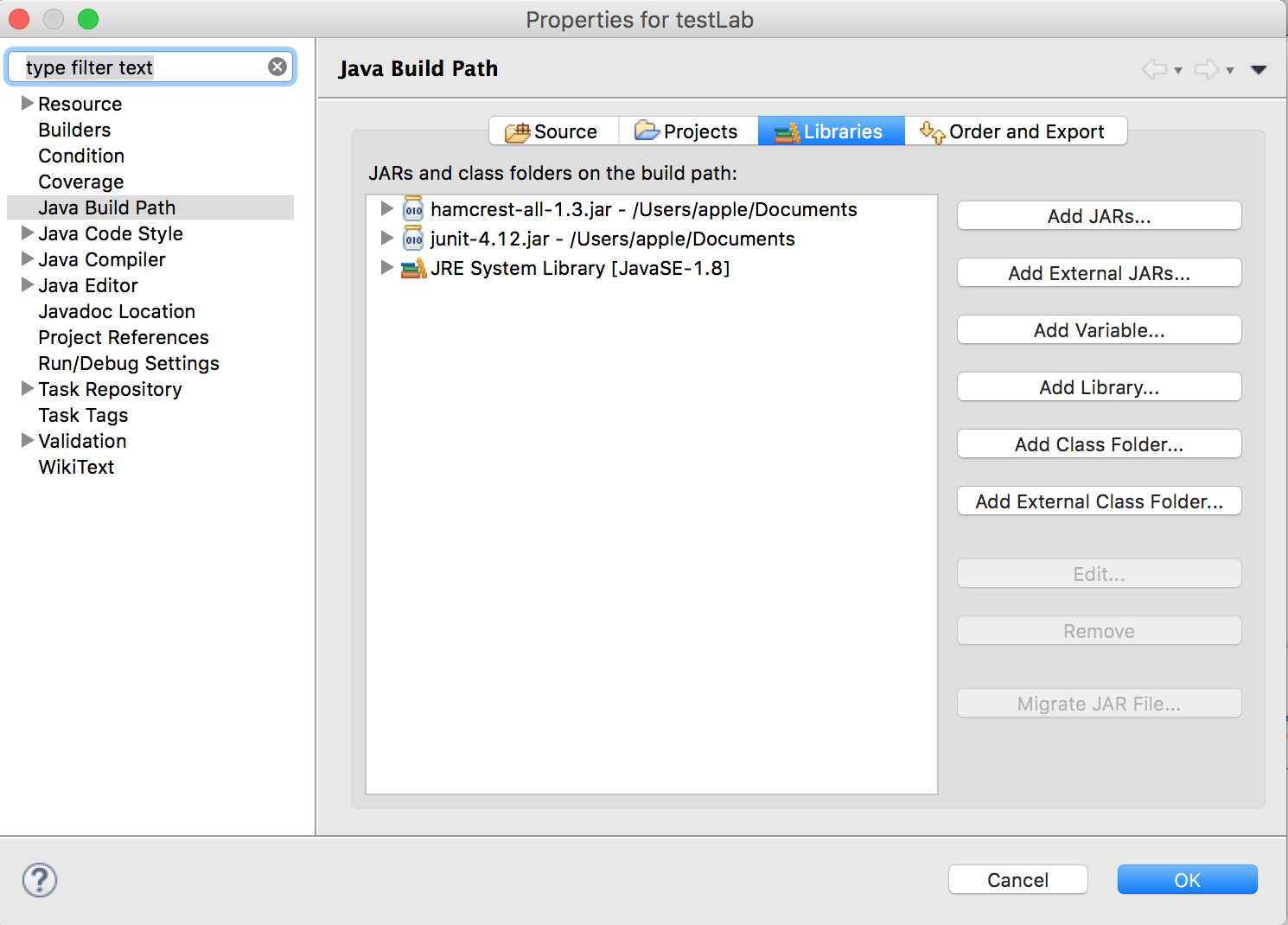Image resolution: width=1288 pixels, height=925 pixels.
Task: Select junit-4.12.jar row text
Action: (x=613, y=239)
